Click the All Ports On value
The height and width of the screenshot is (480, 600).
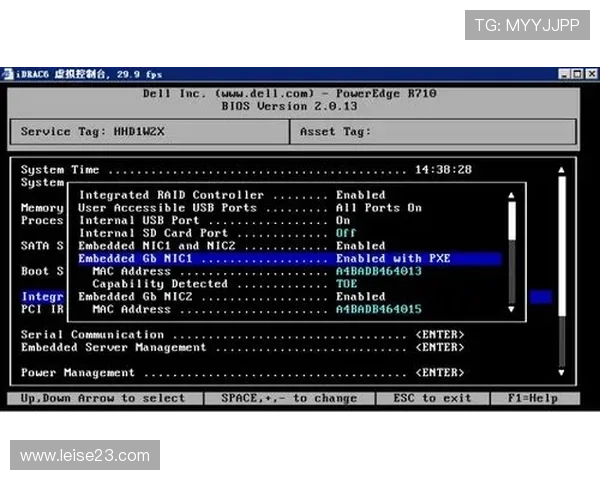tap(379, 207)
